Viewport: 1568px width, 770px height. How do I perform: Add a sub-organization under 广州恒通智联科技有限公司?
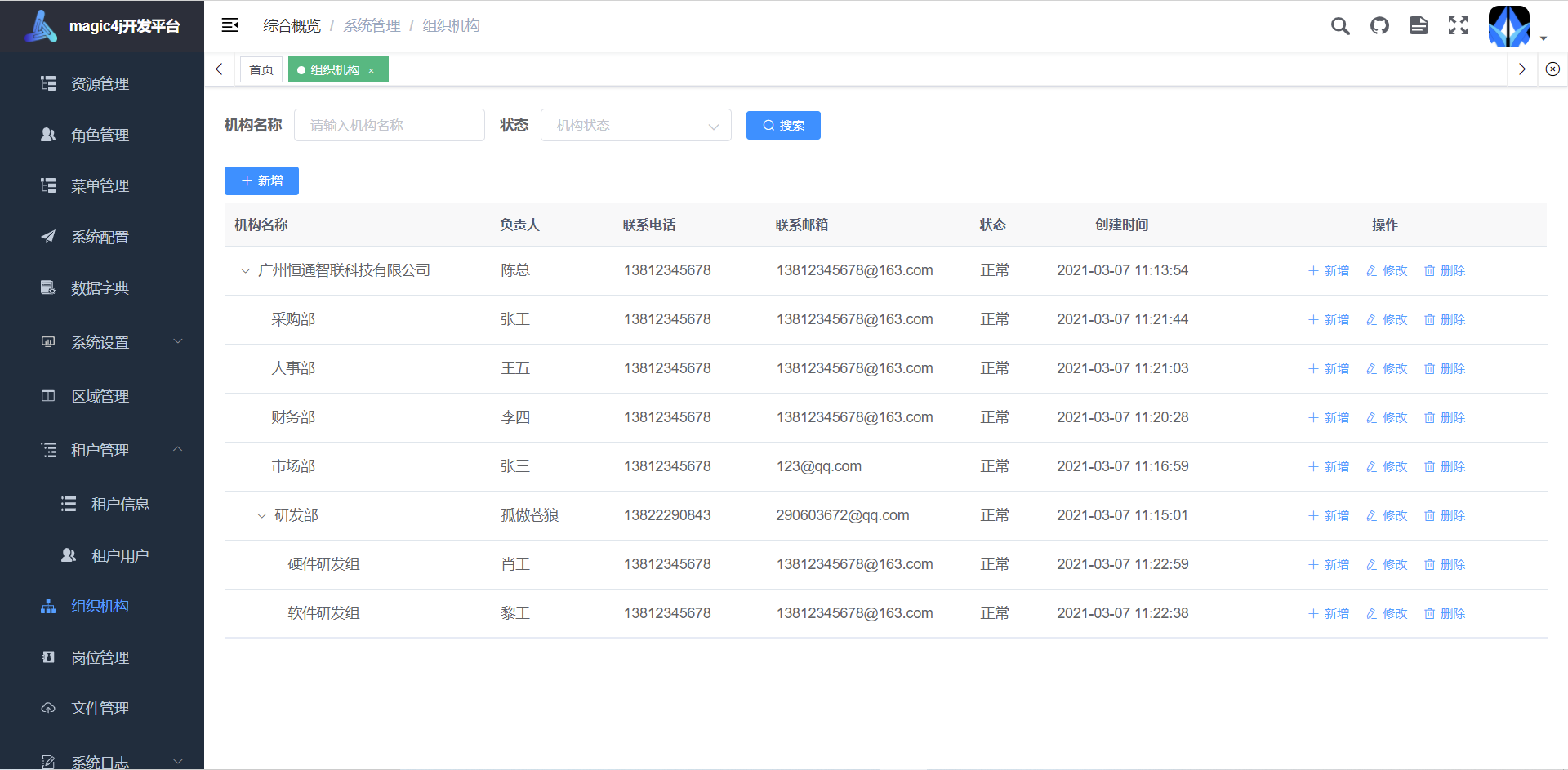click(x=1329, y=270)
